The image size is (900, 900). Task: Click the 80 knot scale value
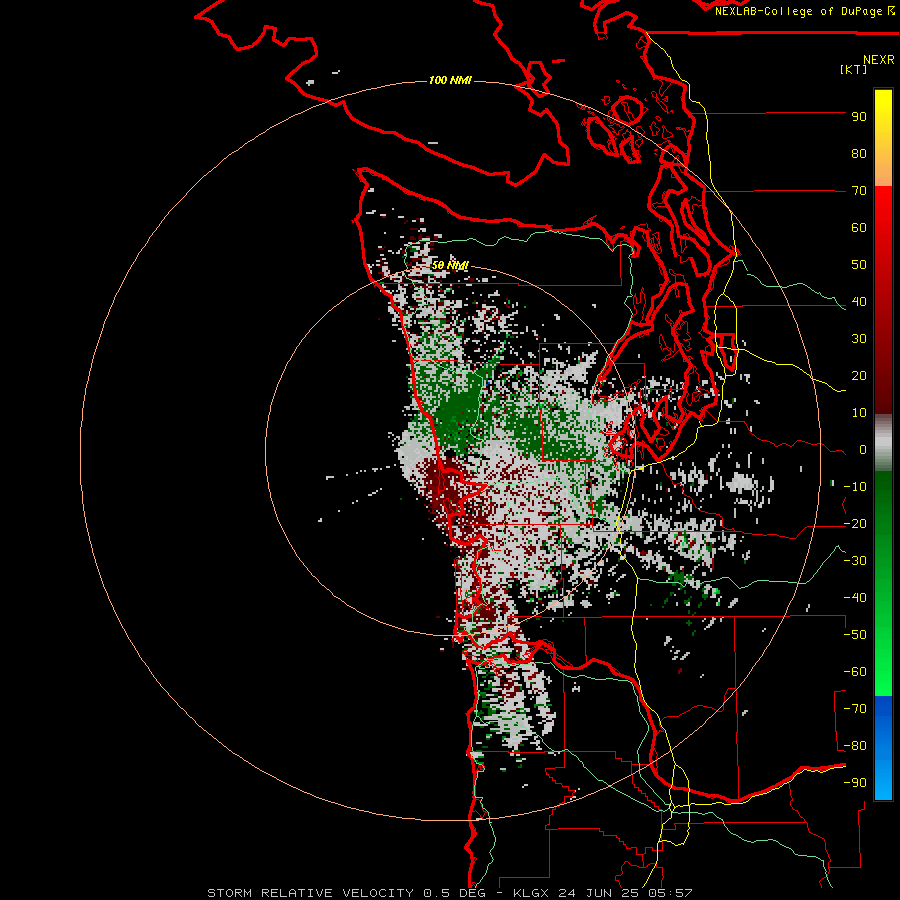tap(859, 153)
